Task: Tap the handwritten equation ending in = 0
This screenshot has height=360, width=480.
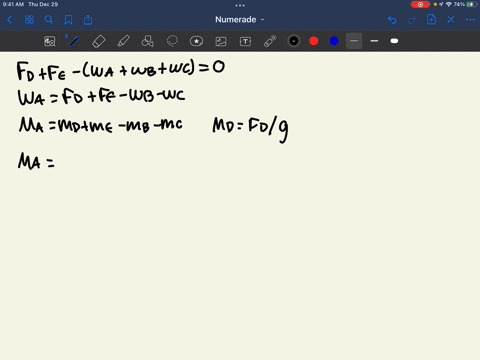Action: tap(121, 70)
